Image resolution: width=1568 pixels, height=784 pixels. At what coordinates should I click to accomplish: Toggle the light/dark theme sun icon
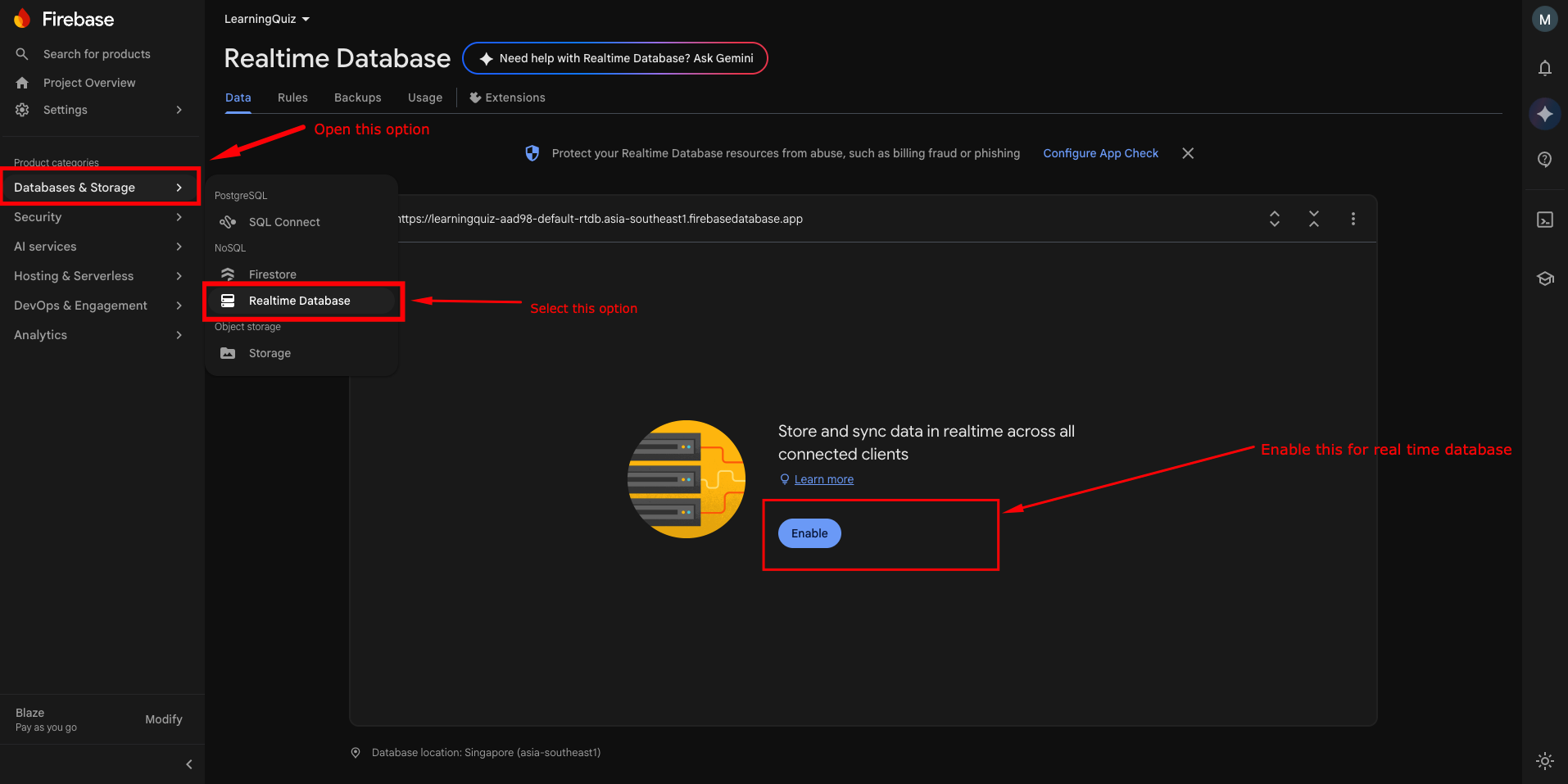click(x=1545, y=761)
